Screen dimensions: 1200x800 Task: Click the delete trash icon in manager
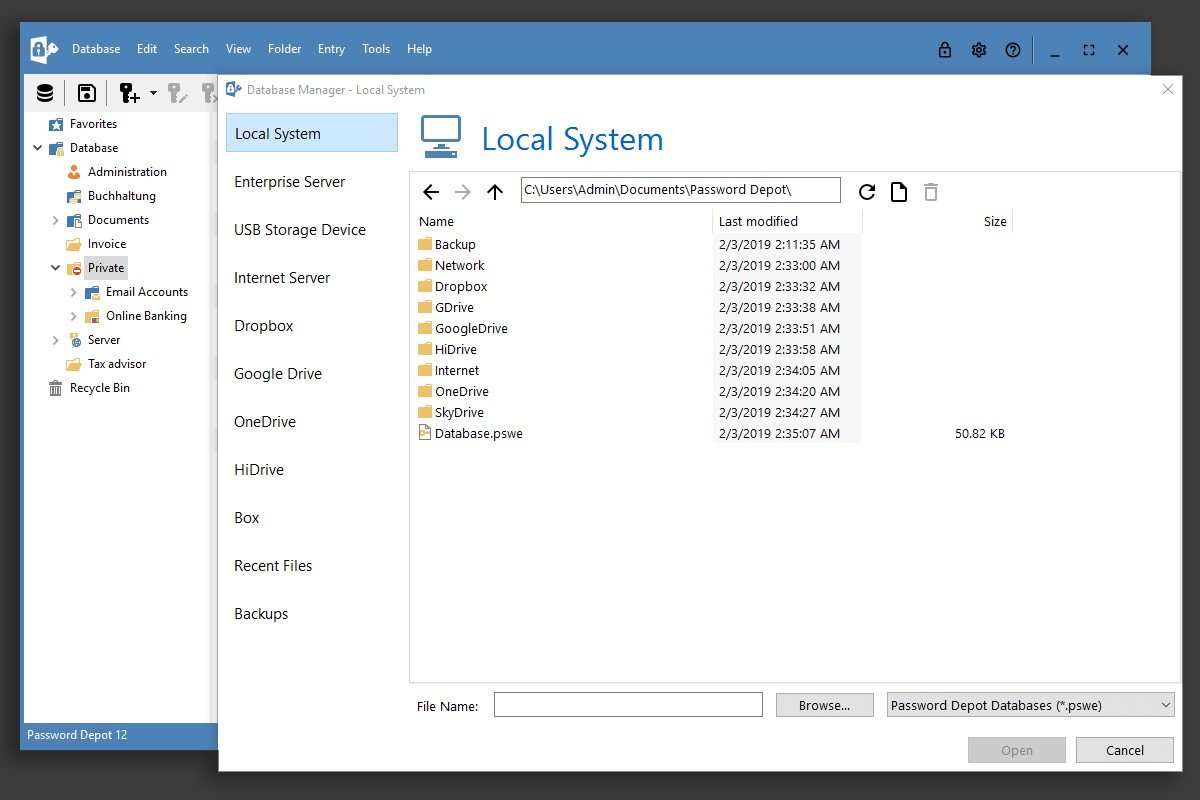tap(931, 192)
